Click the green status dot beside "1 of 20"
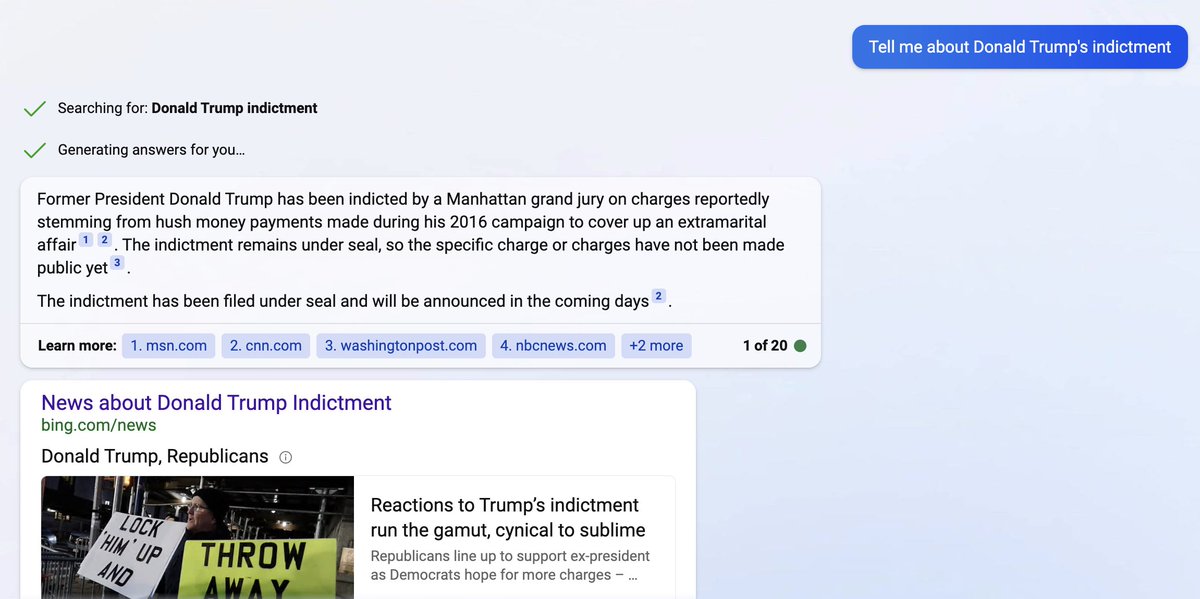The image size is (1200, 599). 798,344
